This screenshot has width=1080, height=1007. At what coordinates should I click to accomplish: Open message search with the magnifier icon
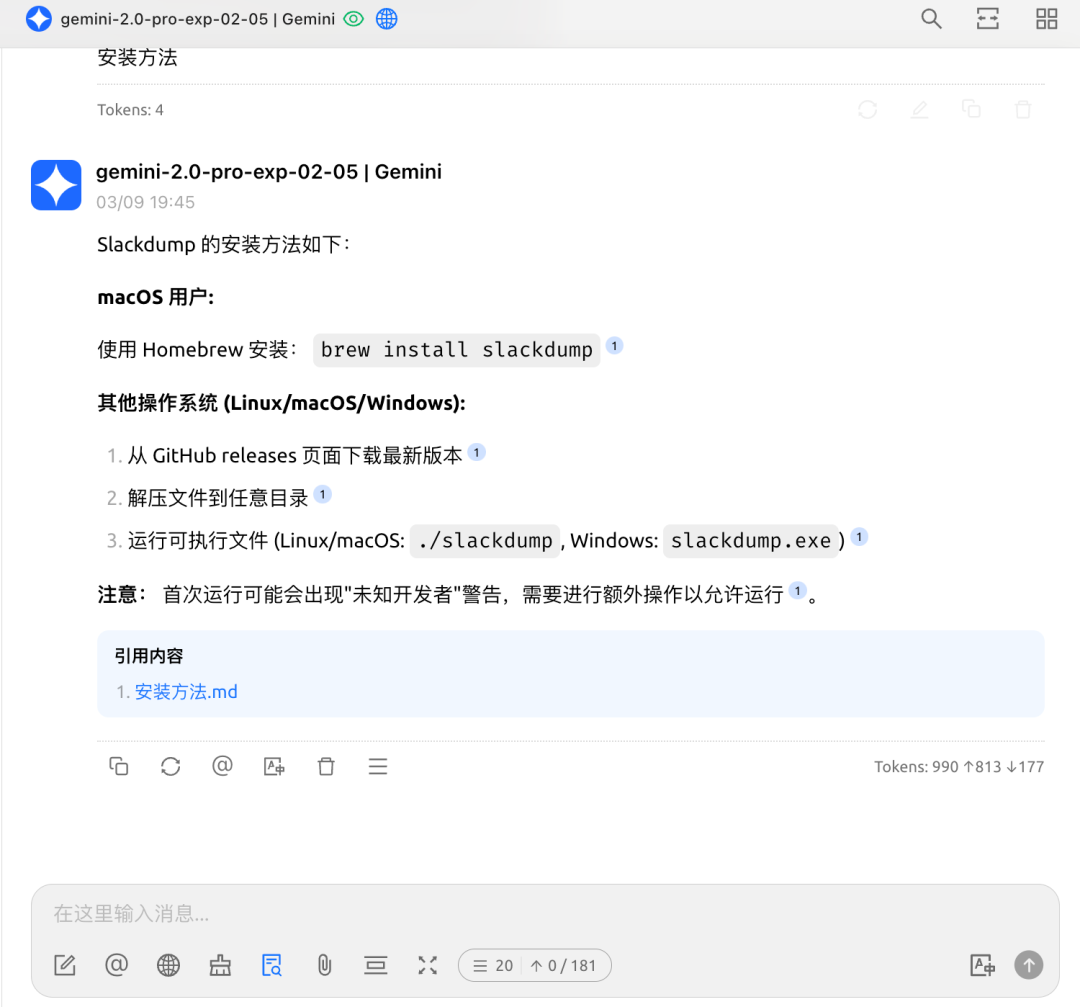931,19
